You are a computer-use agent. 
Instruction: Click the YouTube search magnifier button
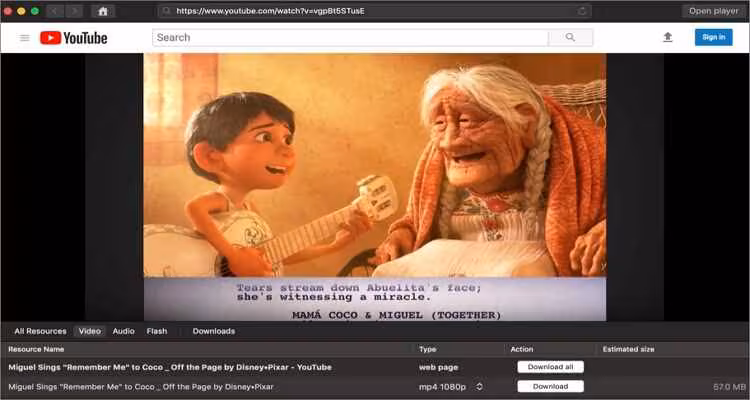(570, 37)
